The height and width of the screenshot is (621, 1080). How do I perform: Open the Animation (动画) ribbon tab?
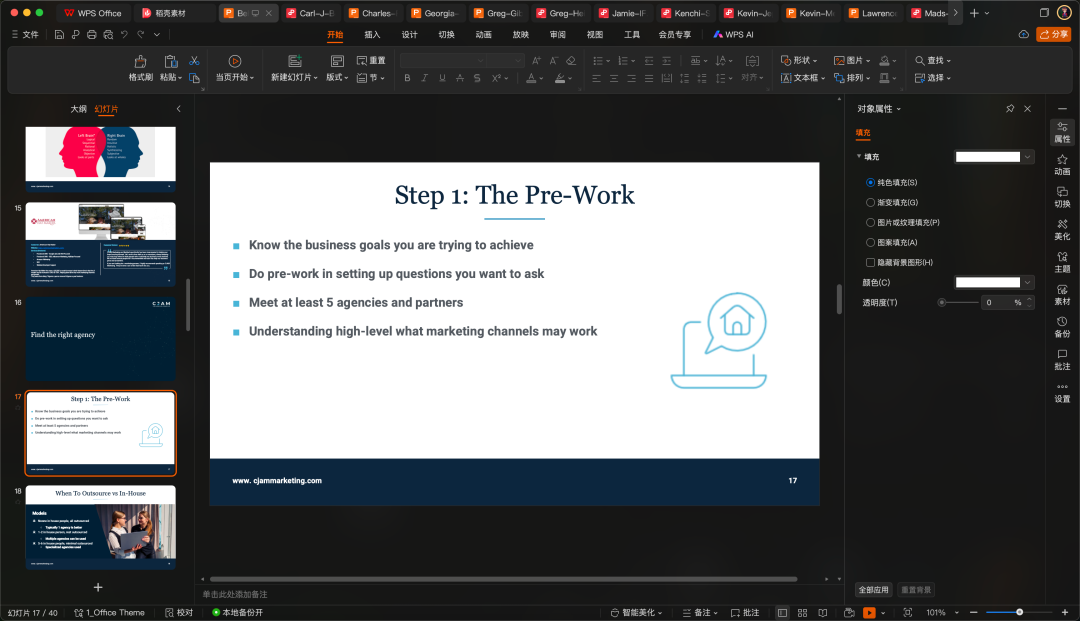(x=484, y=34)
